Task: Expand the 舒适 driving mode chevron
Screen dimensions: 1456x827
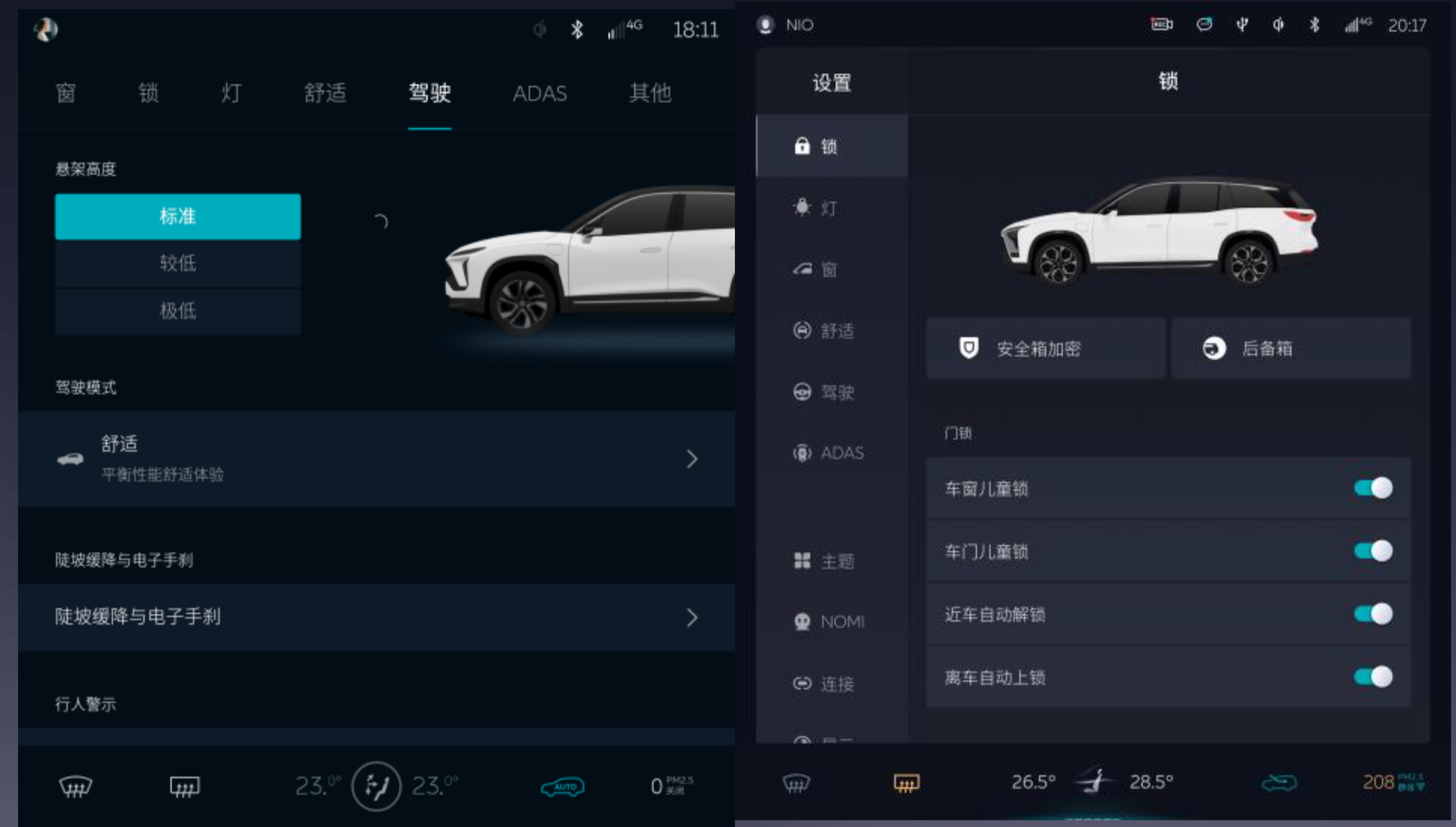Action: [x=692, y=459]
